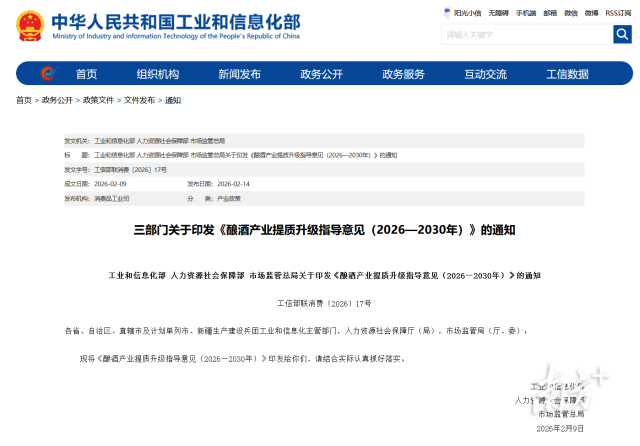This screenshot has width=640, height=446.
Task: Open the 首页 navigation tab
Action: point(87,74)
